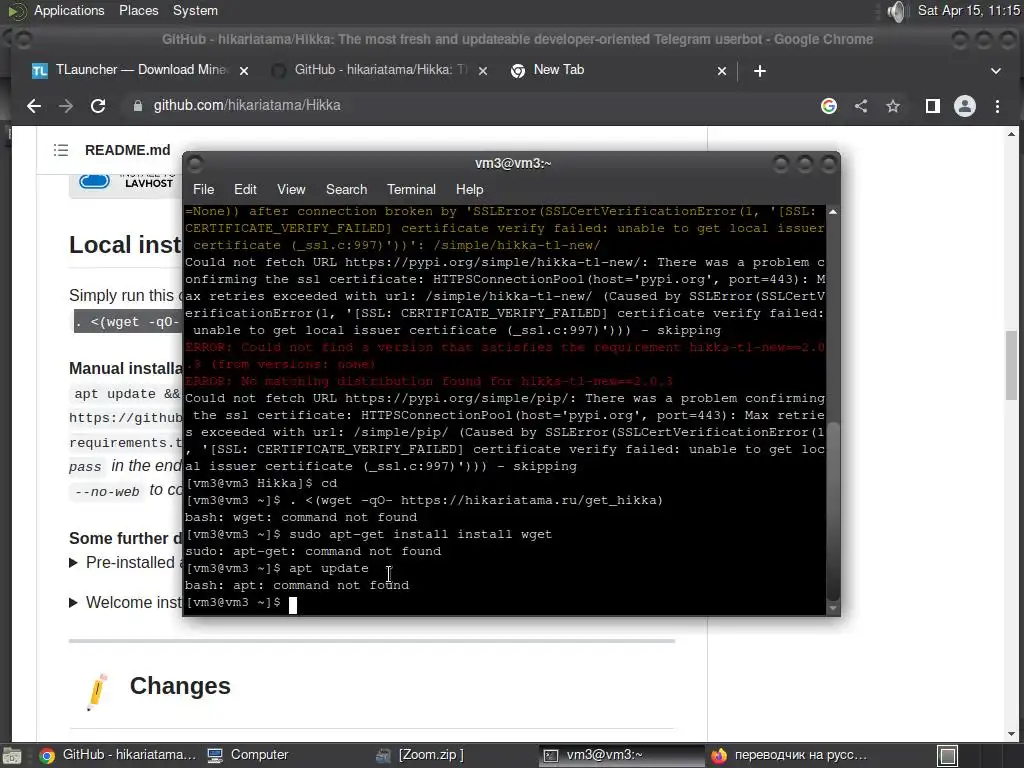This screenshot has width=1024, height=768.
Task: Bookmark this page with the star
Action: coord(893,106)
